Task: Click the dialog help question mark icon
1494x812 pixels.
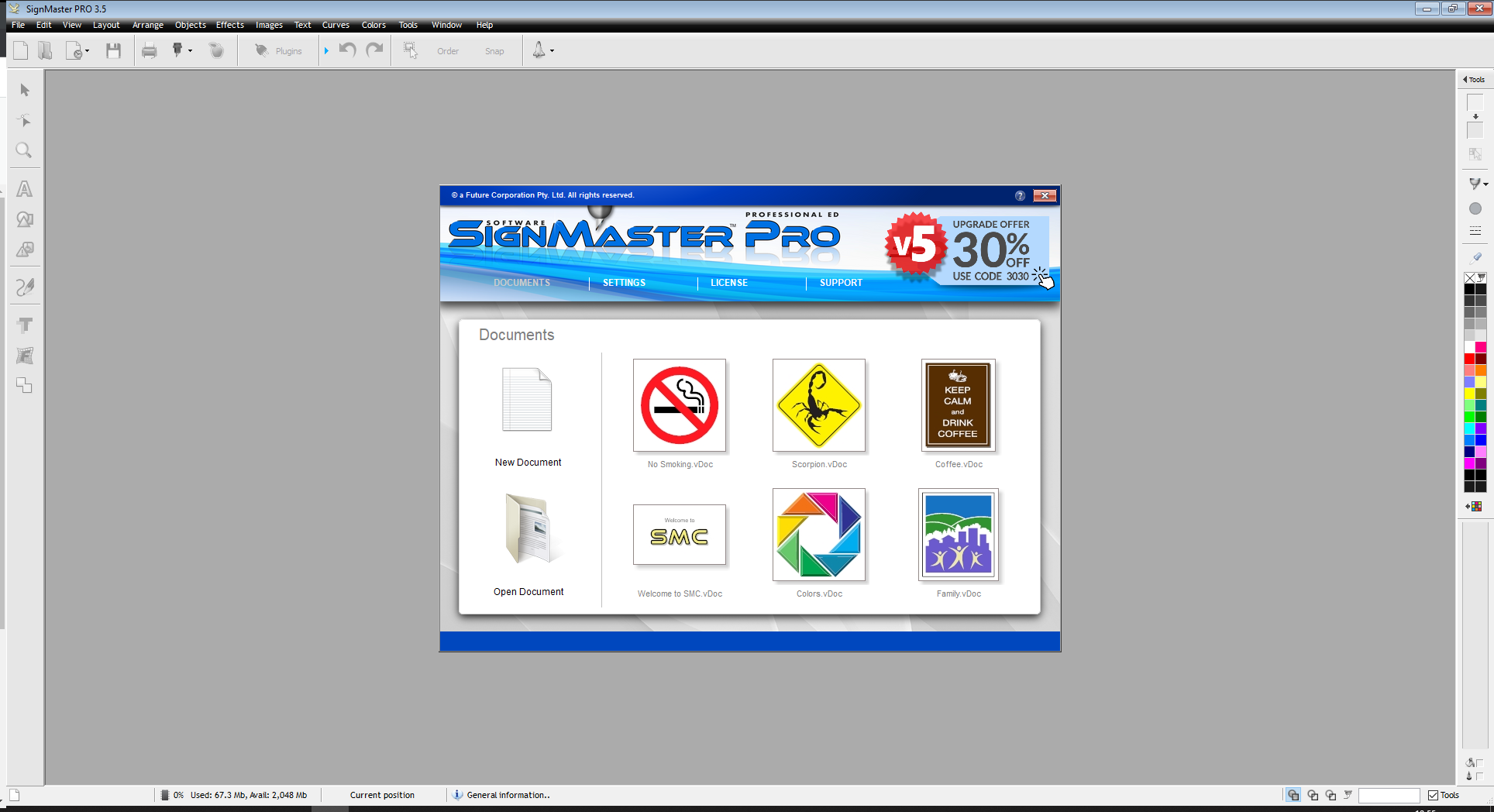Action: (x=1020, y=195)
